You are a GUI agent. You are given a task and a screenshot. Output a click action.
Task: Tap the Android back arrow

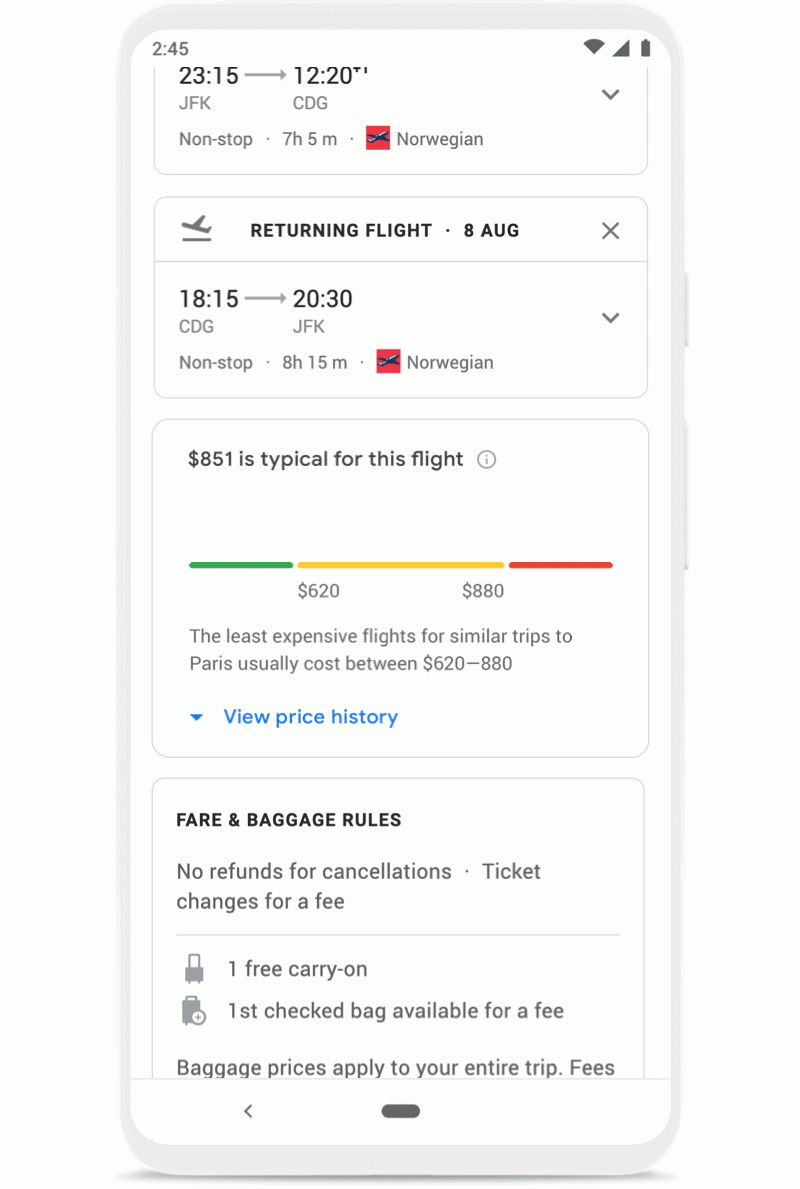[x=248, y=1111]
